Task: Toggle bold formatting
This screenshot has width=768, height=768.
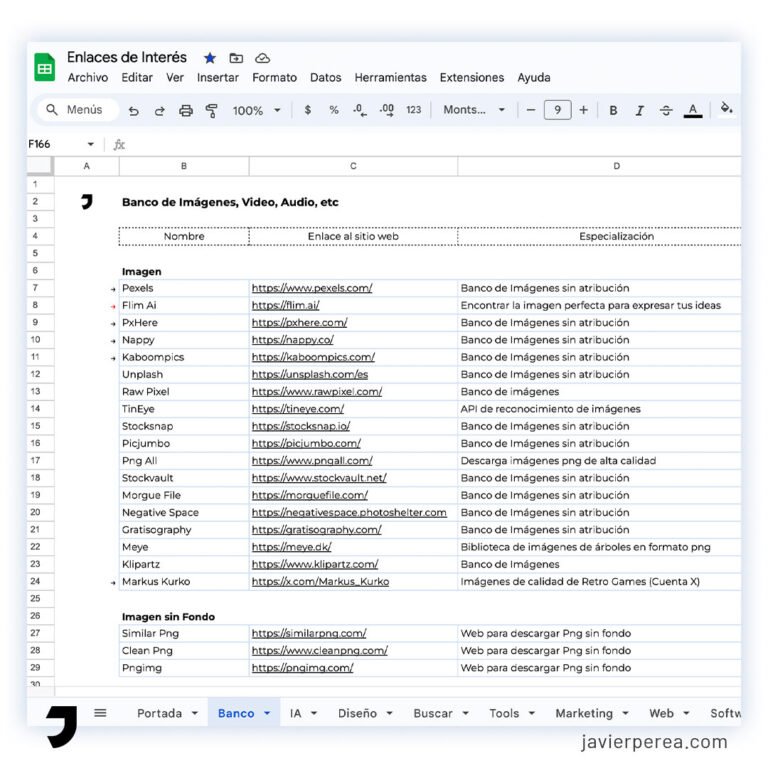Action: coord(613,111)
